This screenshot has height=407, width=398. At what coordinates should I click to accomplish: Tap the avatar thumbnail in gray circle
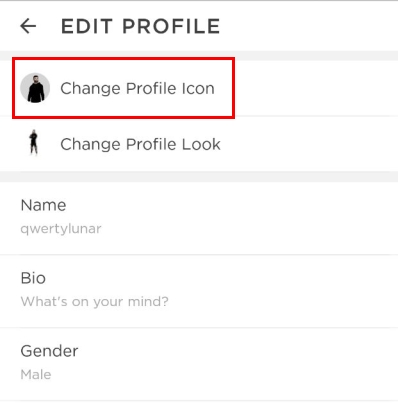click(35, 88)
